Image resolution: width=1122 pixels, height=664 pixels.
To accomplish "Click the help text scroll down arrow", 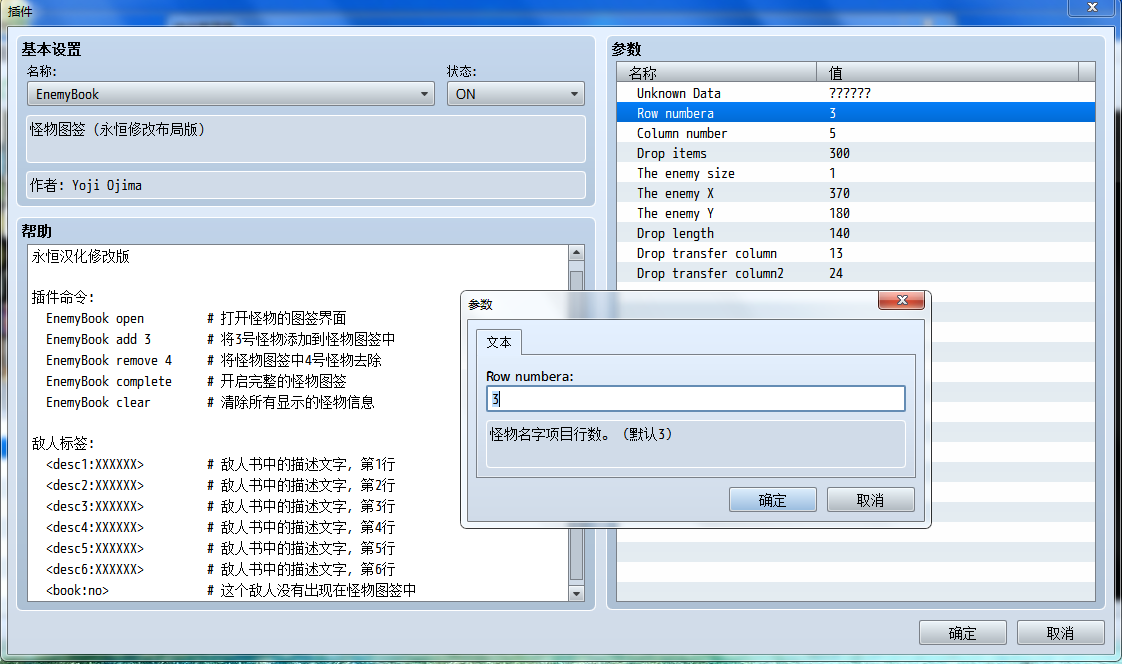I will (x=576, y=593).
